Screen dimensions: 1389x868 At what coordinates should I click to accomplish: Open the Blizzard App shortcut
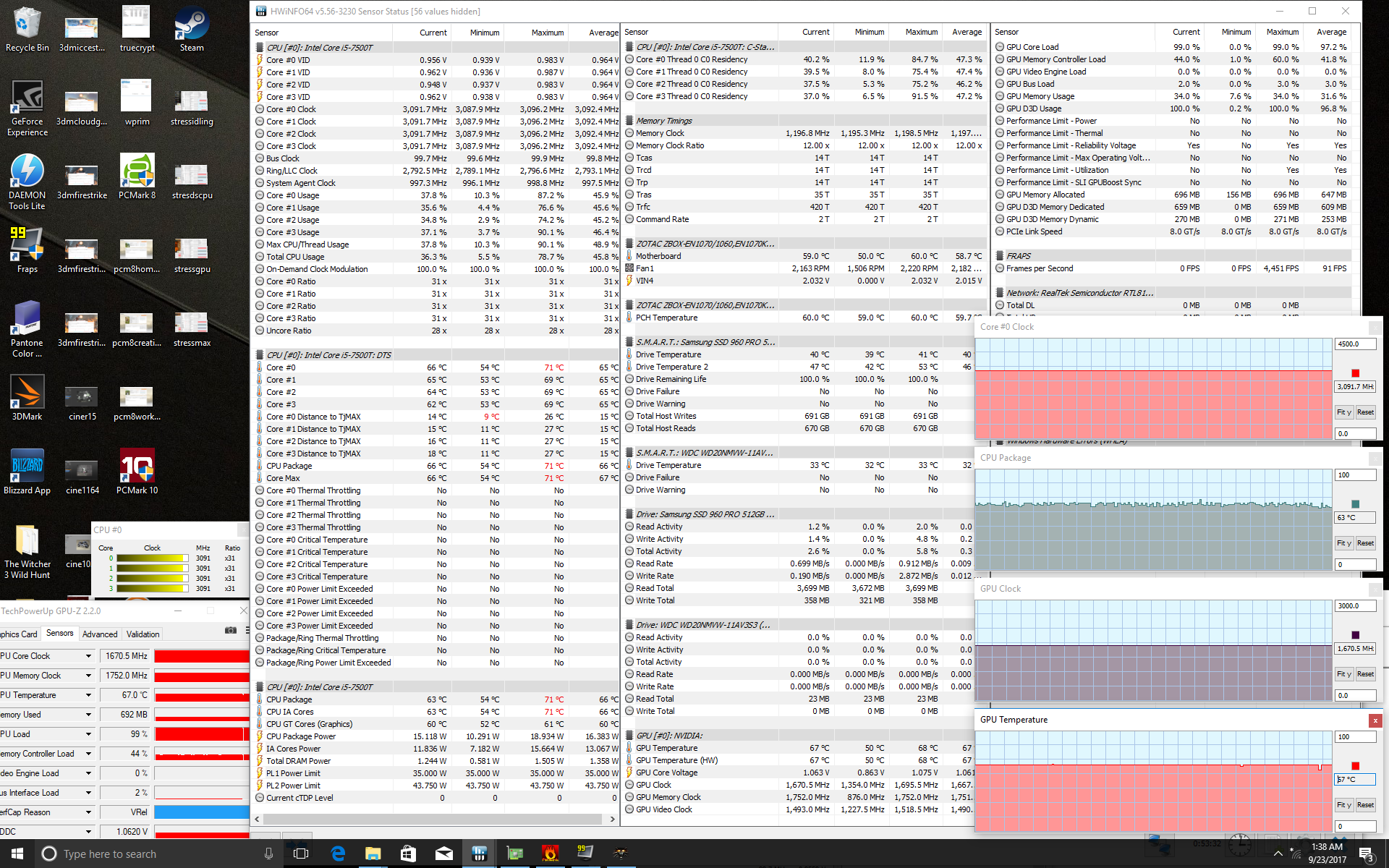coord(27,472)
